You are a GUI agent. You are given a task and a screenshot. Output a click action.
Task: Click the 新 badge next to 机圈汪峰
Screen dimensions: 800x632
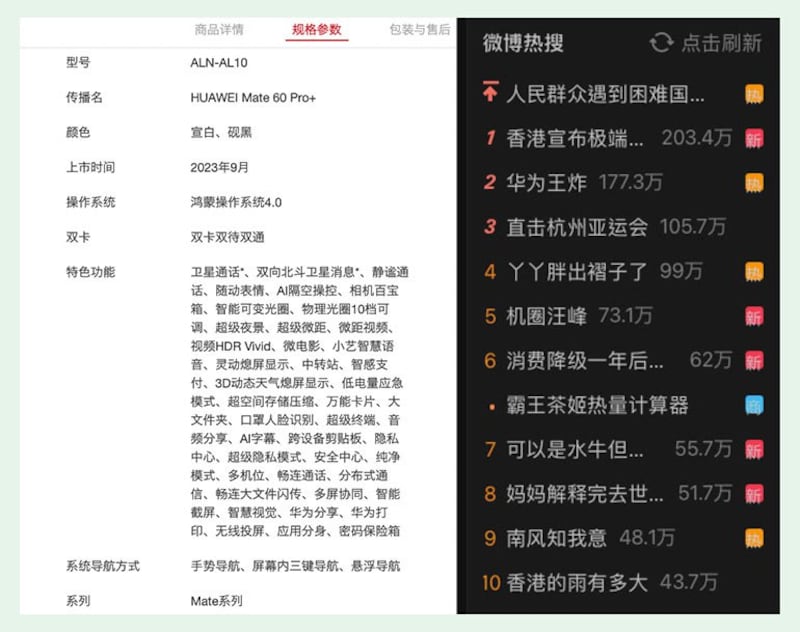pyautogui.click(x=755, y=315)
